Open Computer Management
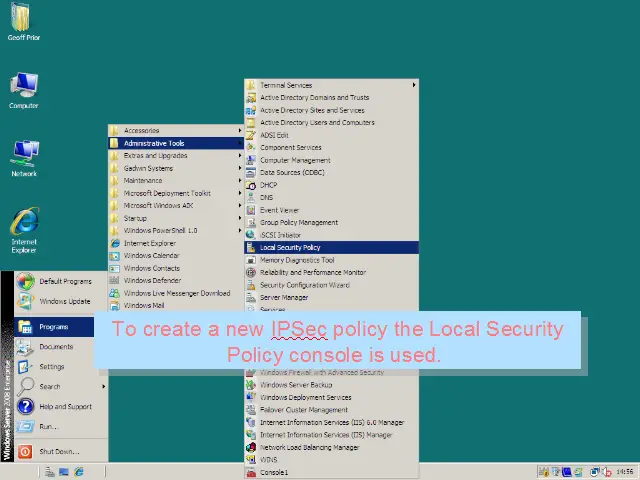 (331, 160)
